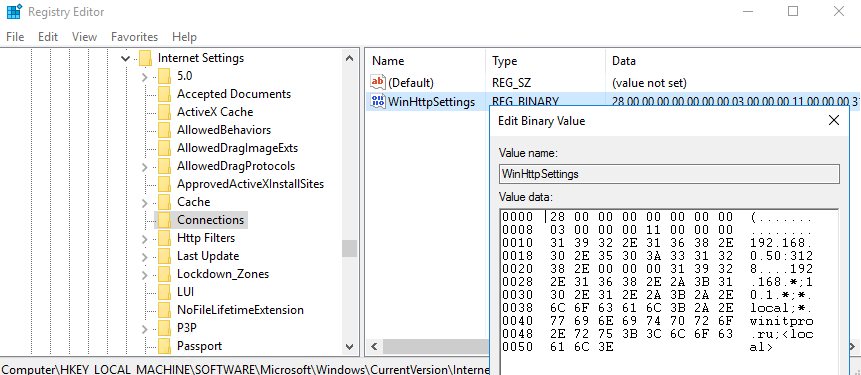The width and height of the screenshot is (861, 375).
Task: Expand the Http Filters key
Action: tap(144, 239)
